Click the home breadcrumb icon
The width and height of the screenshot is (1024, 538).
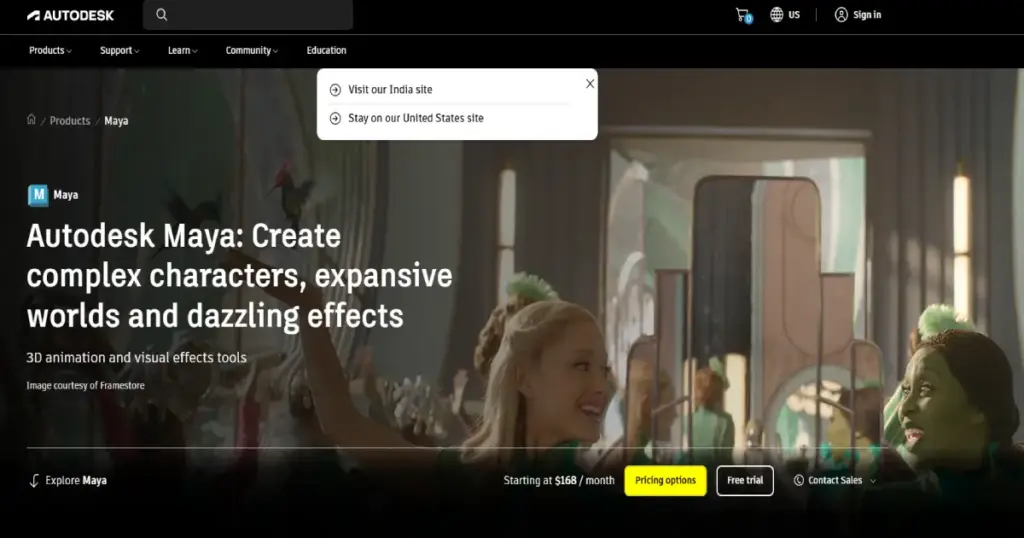[31, 119]
